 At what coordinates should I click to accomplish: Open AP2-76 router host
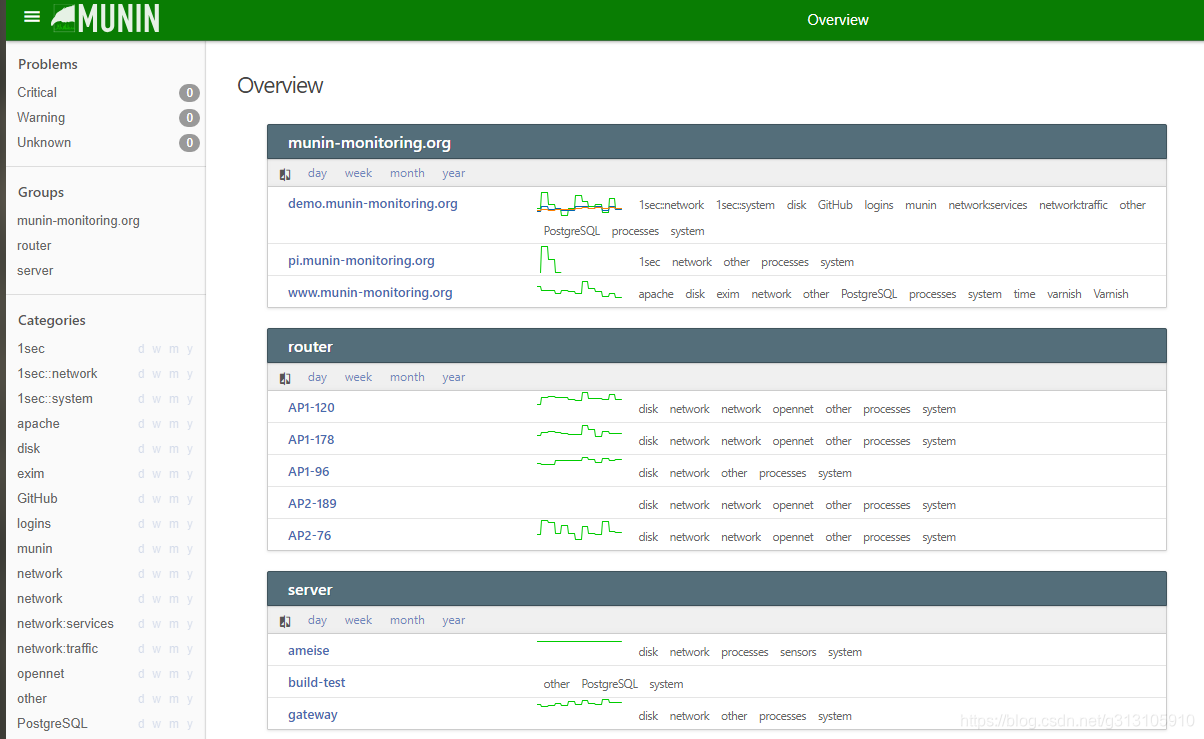click(309, 535)
